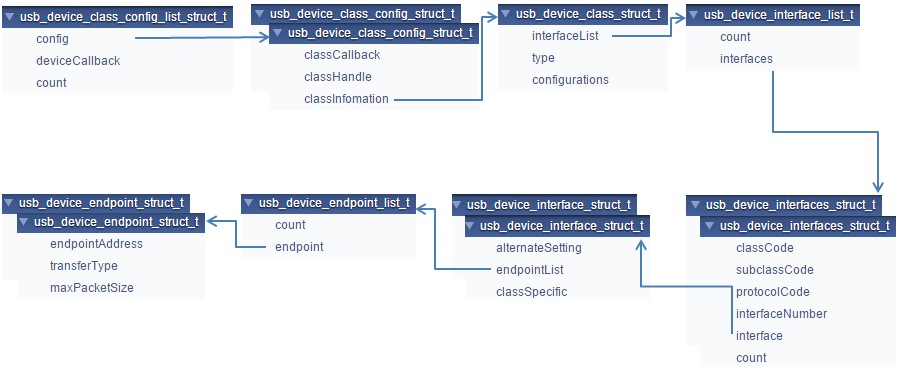
Task: Click the configurations member
Action: click(x=570, y=80)
